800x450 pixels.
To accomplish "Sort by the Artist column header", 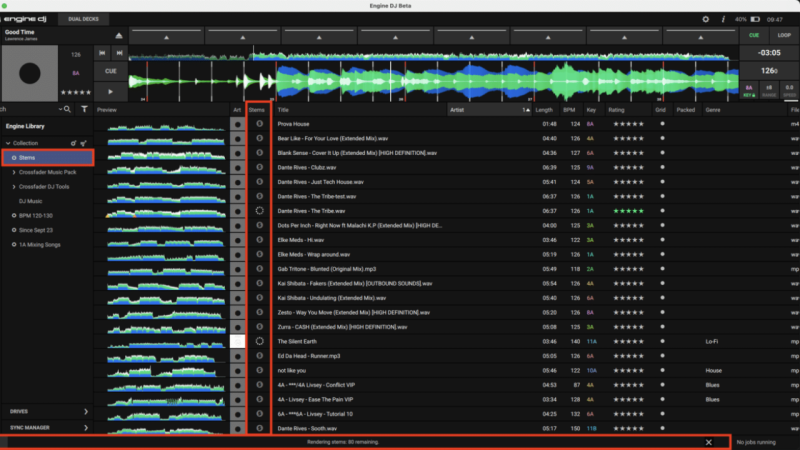I will pyautogui.click(x=489, y=110).
